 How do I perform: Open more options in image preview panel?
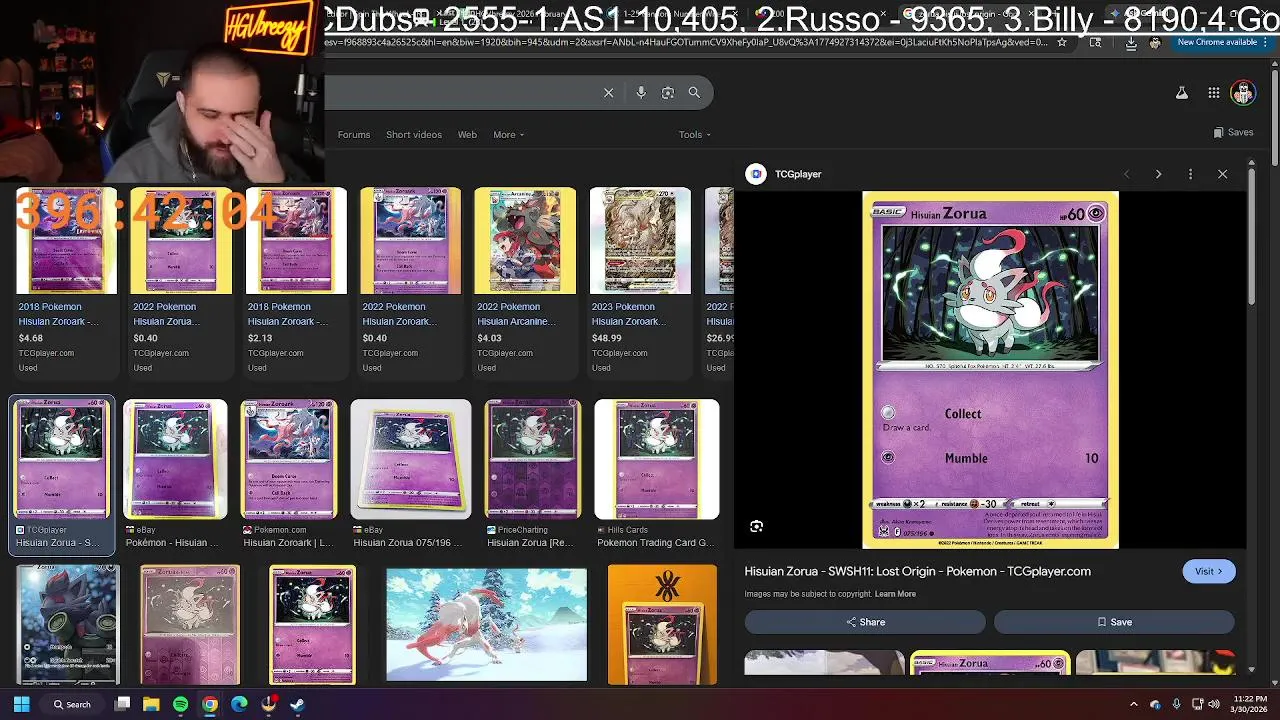[1190, 174]
